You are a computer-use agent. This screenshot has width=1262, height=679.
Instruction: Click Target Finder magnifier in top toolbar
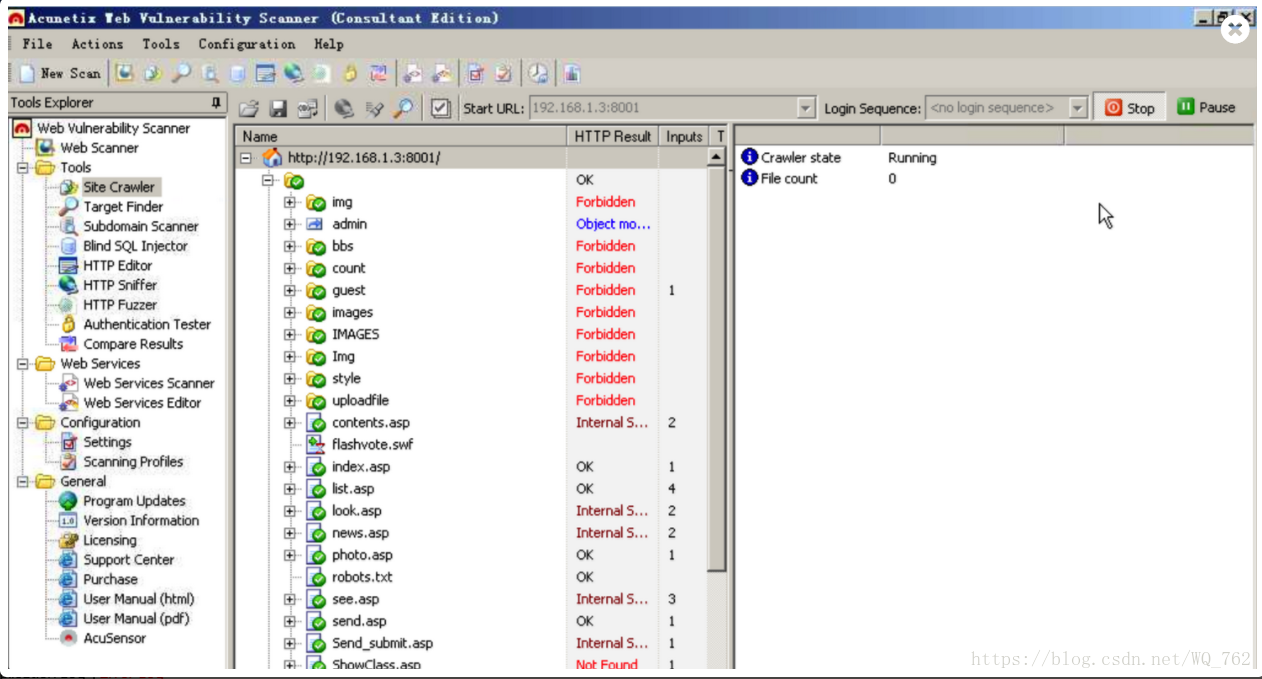click(x=181, y=73)
